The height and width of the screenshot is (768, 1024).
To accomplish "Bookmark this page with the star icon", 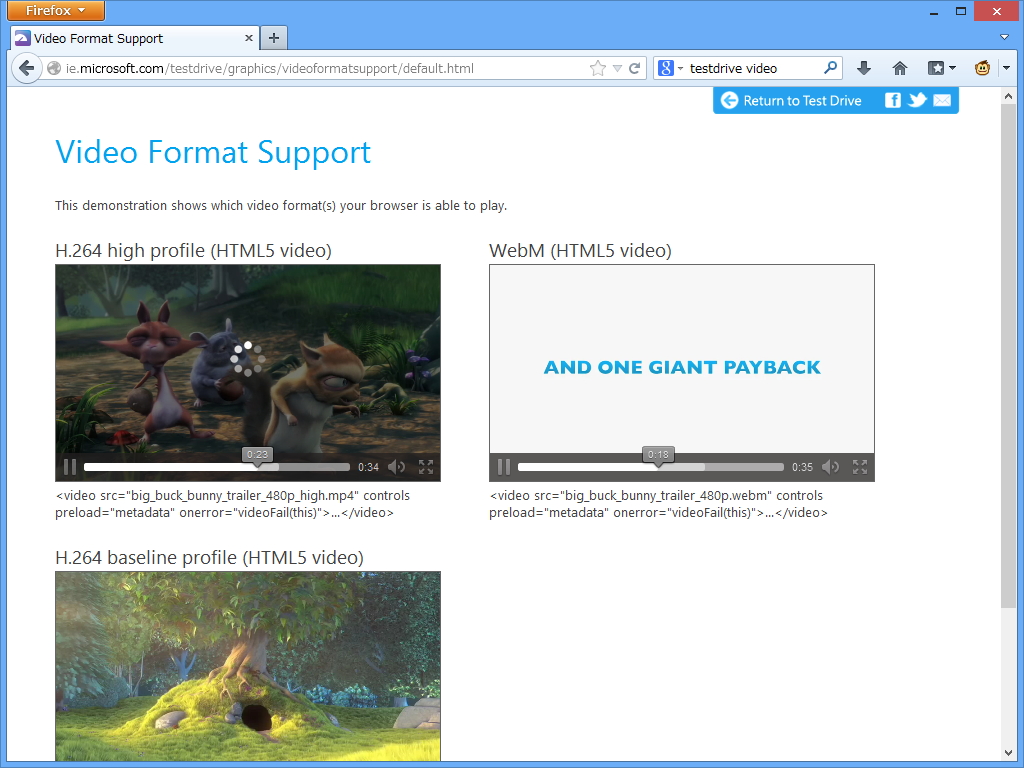I will click(x=597, y=68).
